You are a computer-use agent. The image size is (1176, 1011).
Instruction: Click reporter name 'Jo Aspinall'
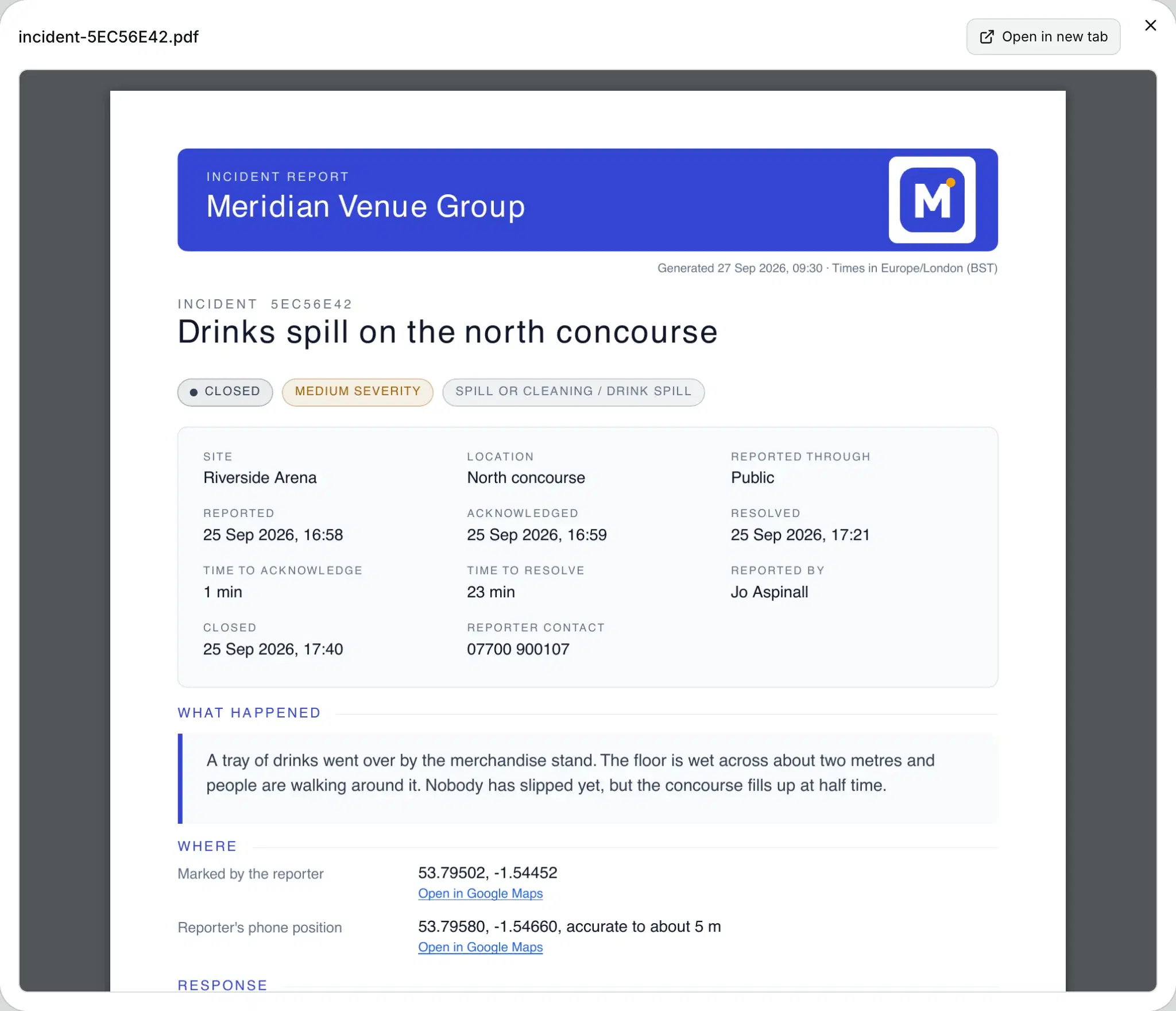point(769,592)
